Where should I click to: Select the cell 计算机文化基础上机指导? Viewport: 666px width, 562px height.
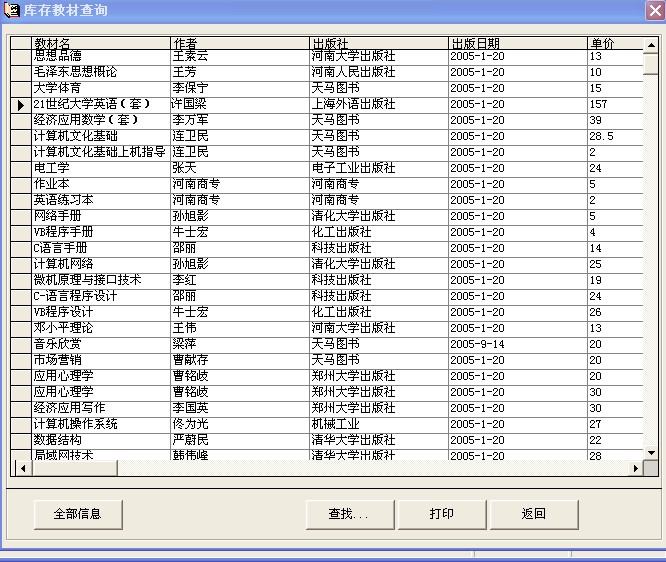click(101, 153)
